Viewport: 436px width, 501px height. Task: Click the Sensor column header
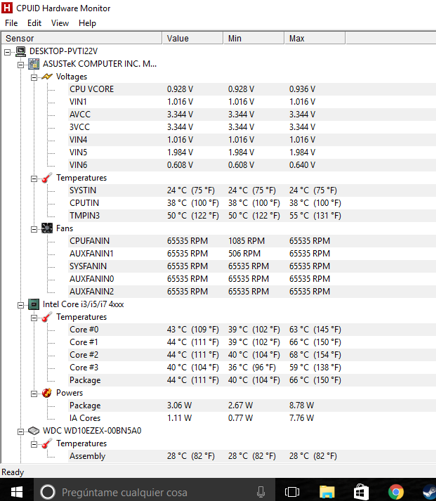coord(82,38)
